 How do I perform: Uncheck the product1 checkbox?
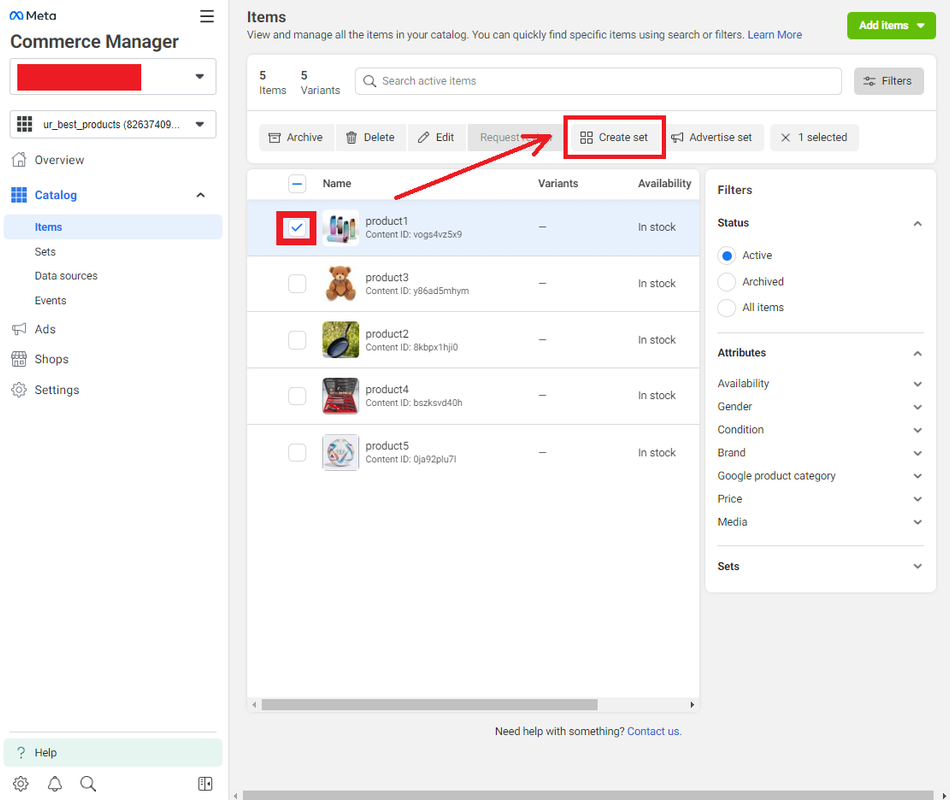click(x=297, y=228)
